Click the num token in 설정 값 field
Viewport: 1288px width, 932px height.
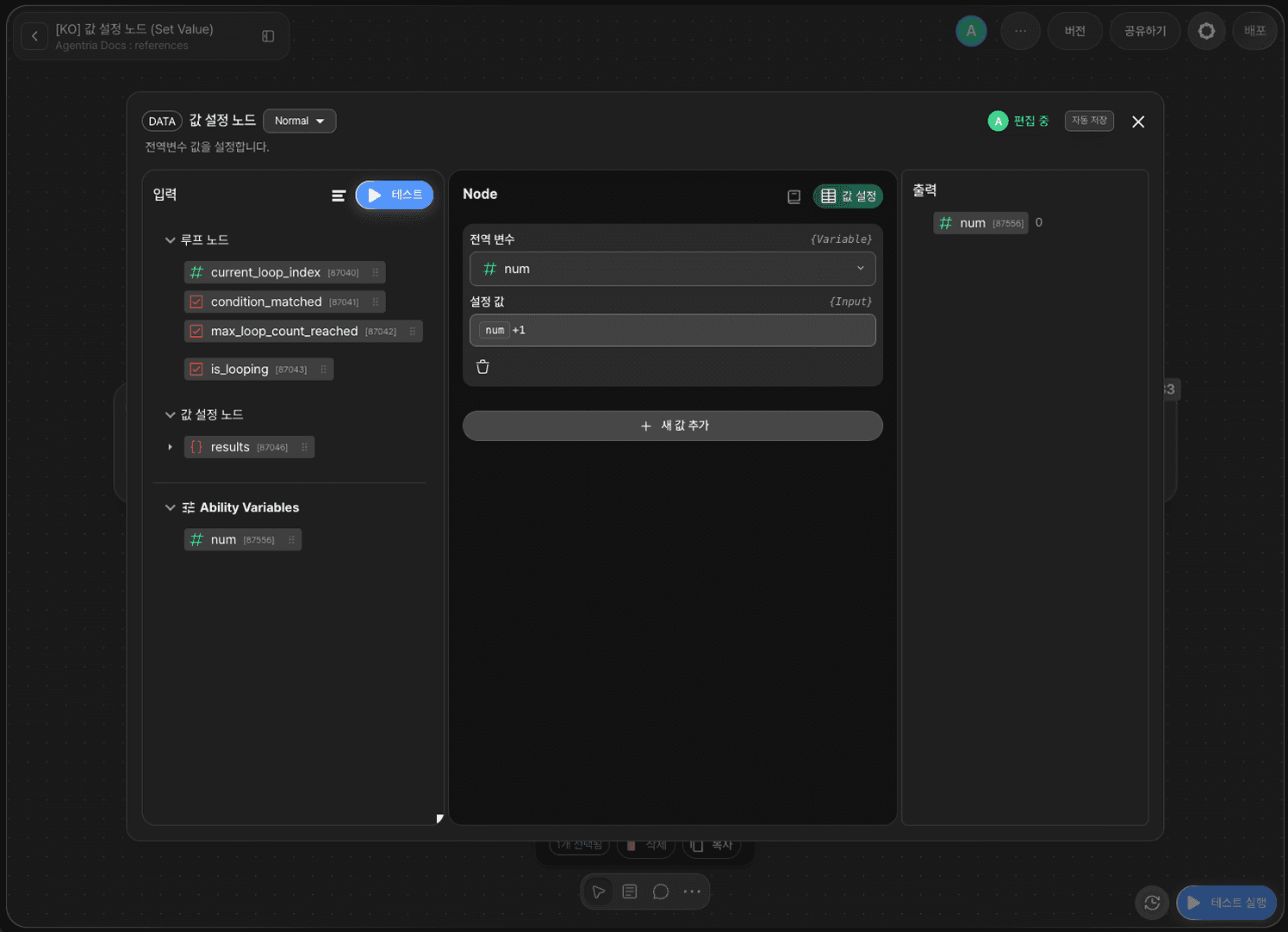[495, 331]
